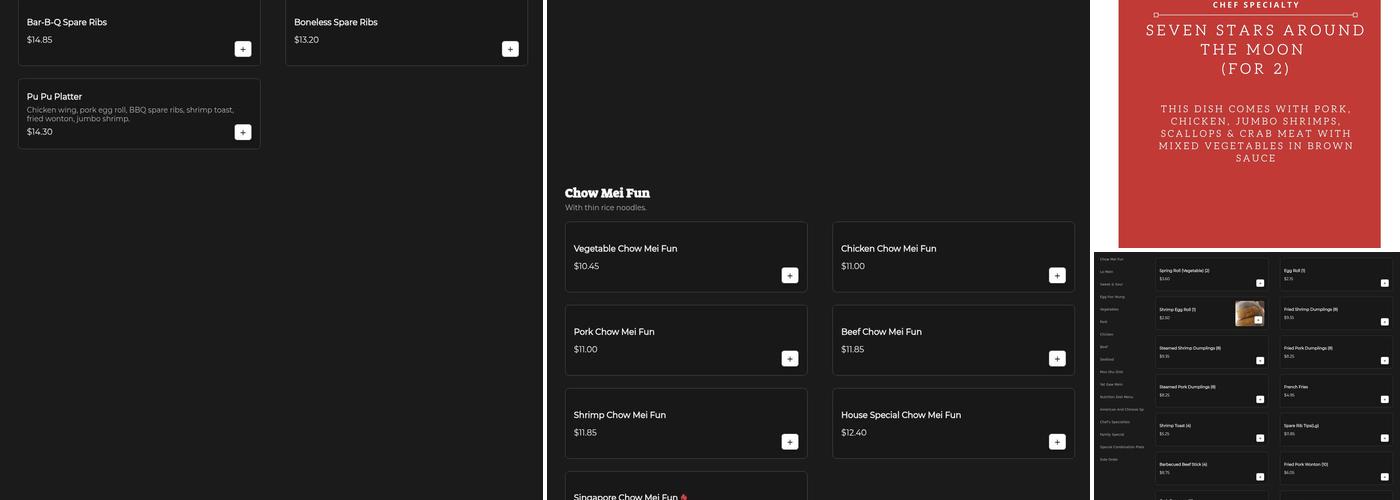Add Beef Chow Mei Fun to order
Image resolution: width=1400 pixels, height=500 pixels.
click(x=1057, y=358)
